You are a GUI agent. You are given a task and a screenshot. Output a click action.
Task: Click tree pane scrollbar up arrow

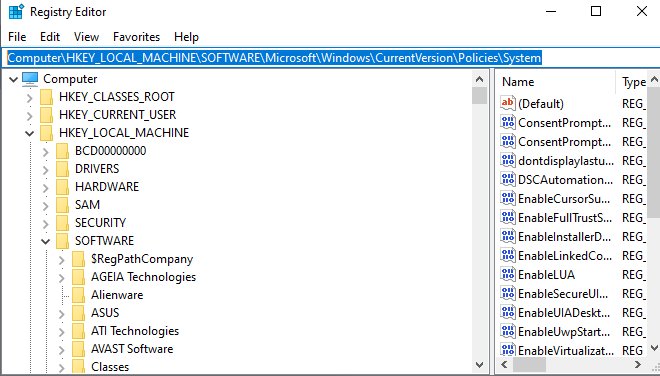click(479, 79)
